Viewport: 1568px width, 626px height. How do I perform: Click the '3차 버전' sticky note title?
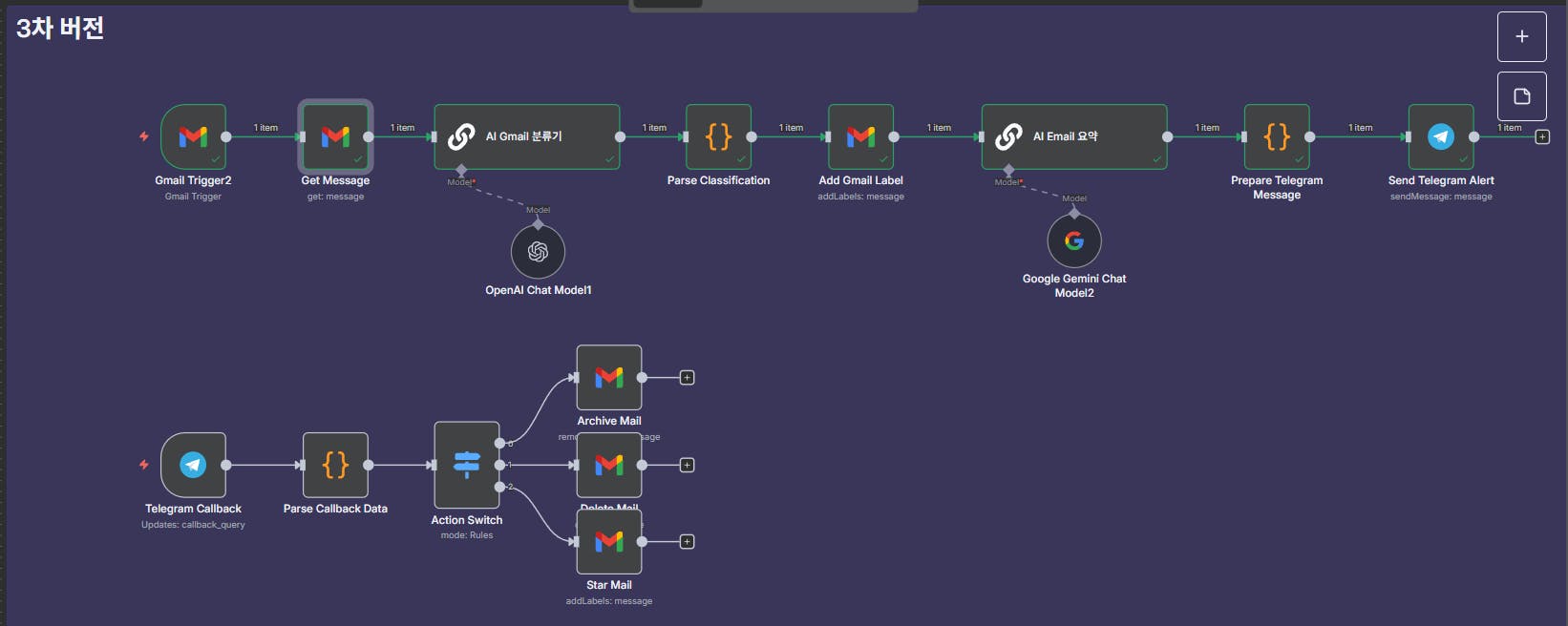point(60,28)
